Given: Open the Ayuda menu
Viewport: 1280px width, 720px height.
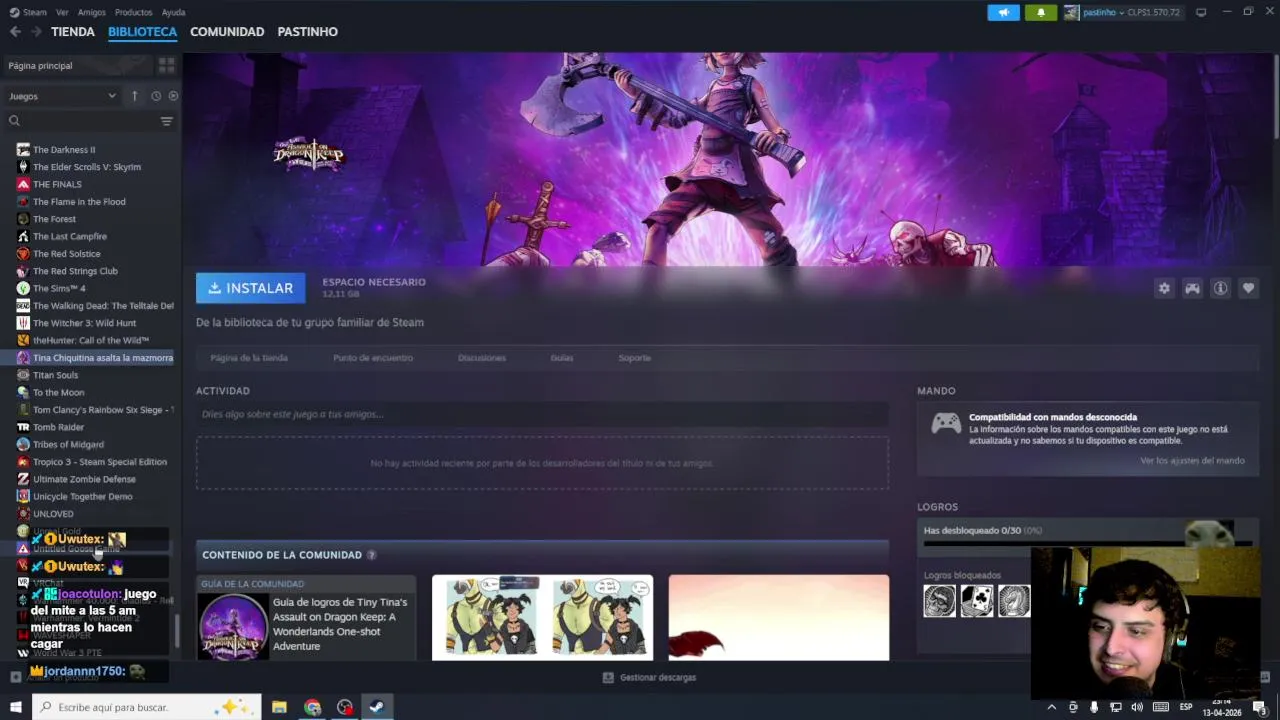Looking at the screenshot, I should click(173, 12).
